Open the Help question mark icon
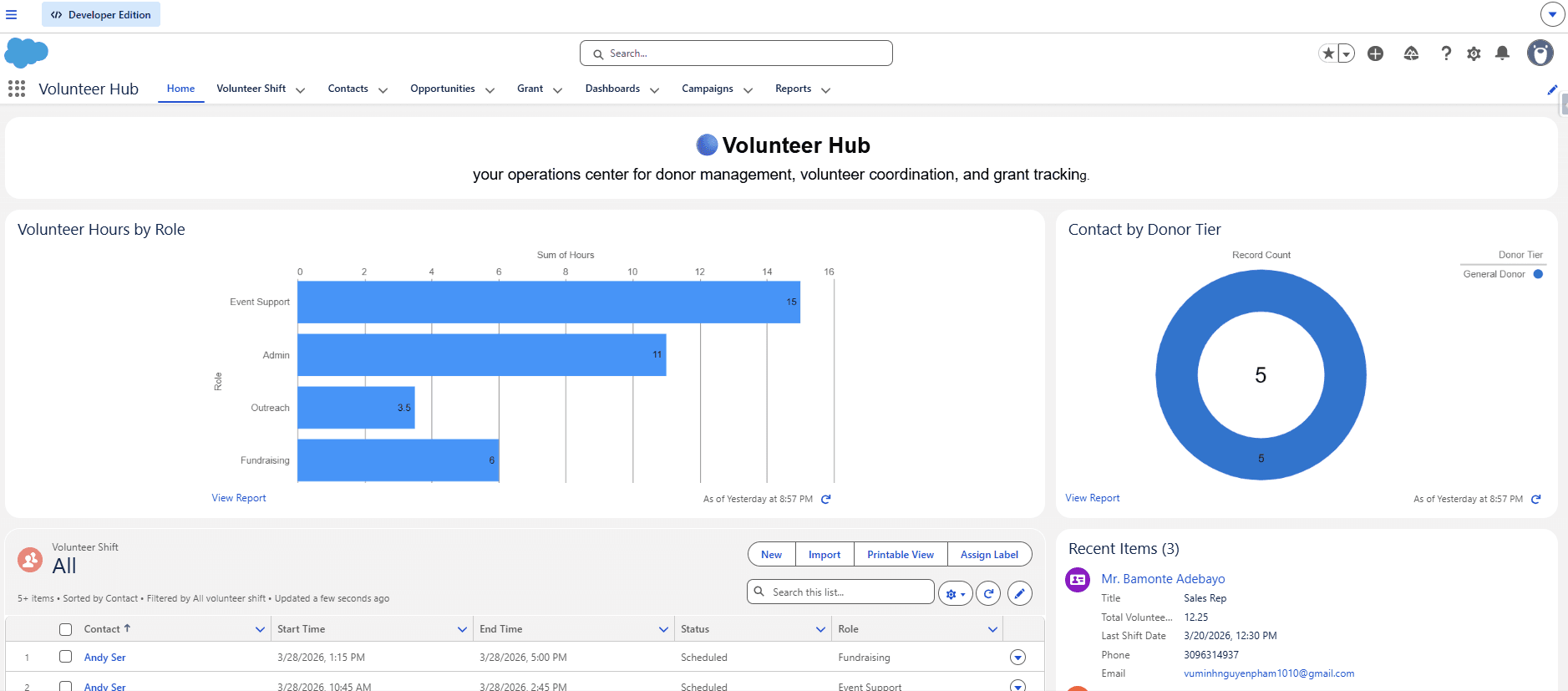This screenshot has width=1568, height=691. coord(1446,53)
